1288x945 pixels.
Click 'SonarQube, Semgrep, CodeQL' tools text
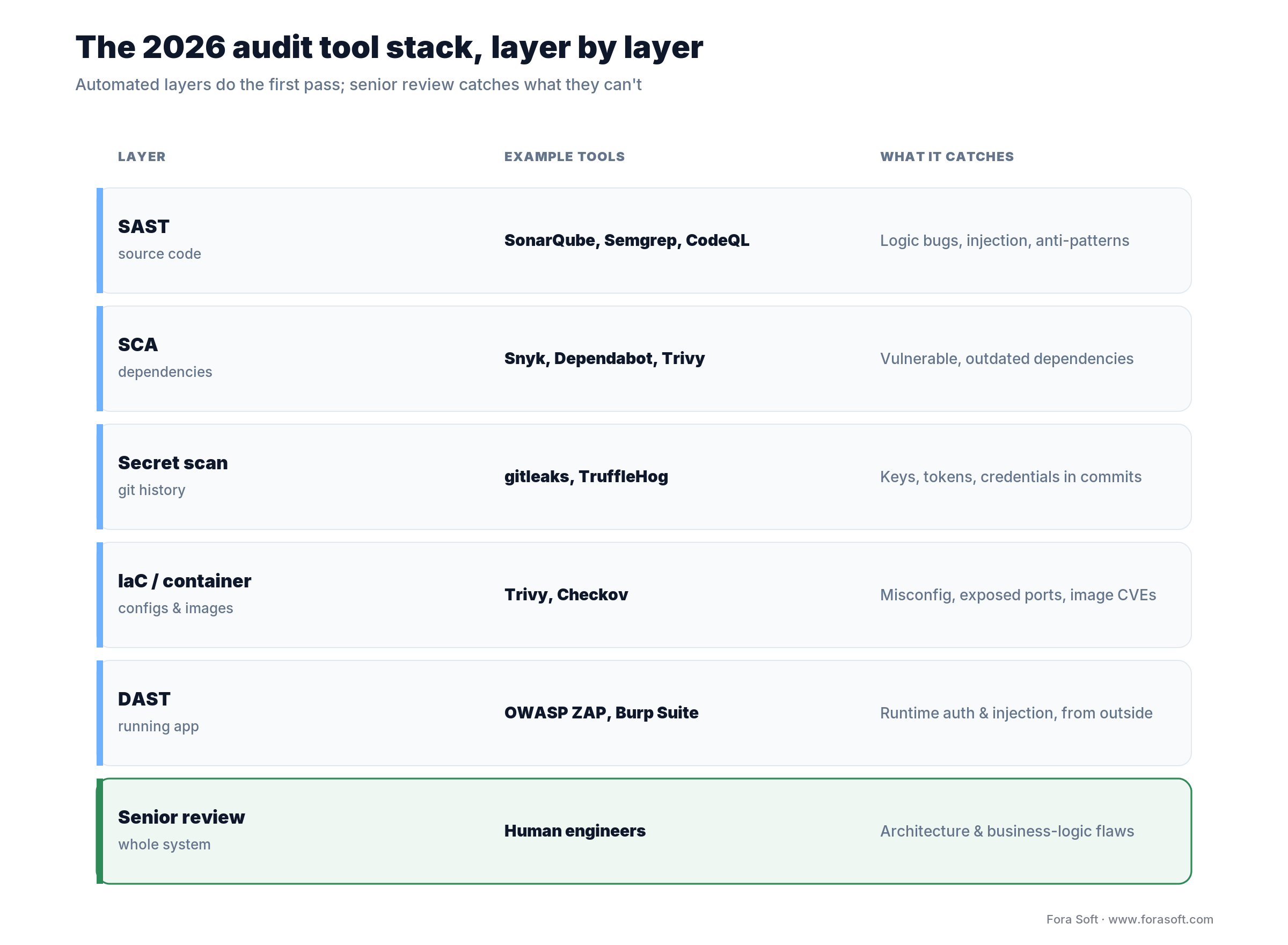[627, 240]
